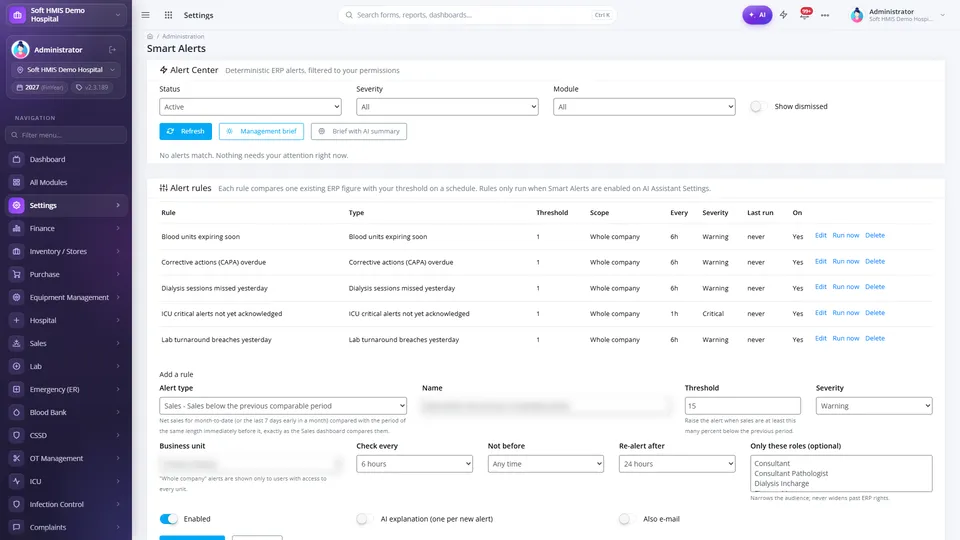Screen dimensions: 960x540
Task: Click the OT Management scissors icon
Action: [17, 458]
